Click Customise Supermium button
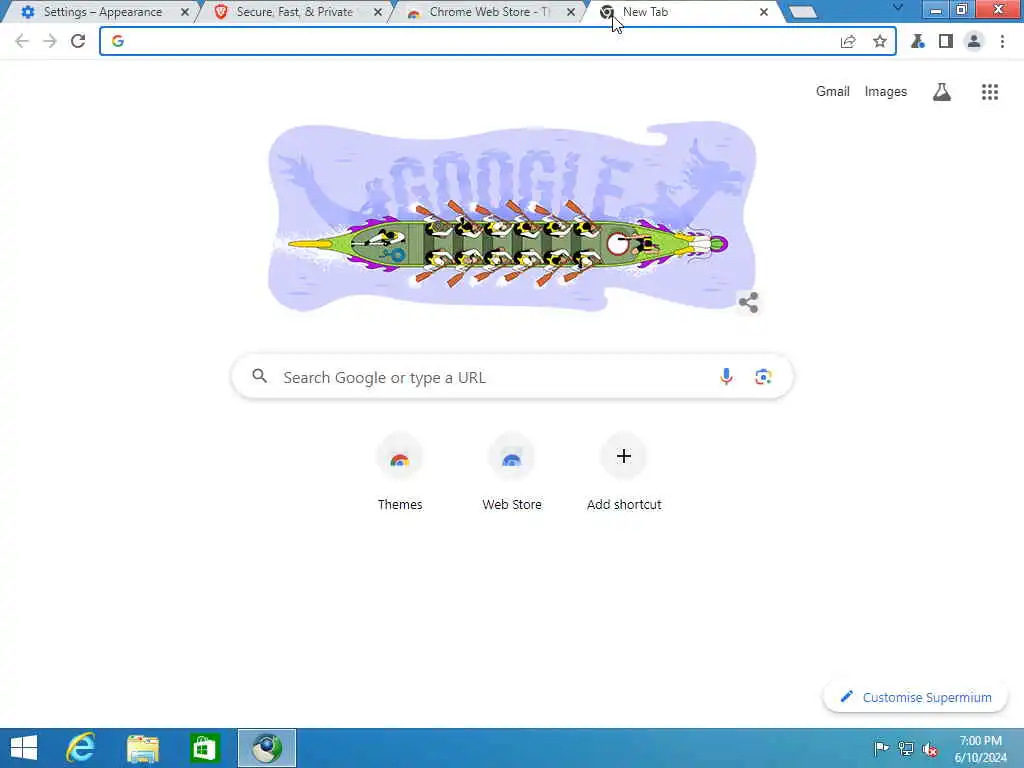1024x768 pixels. 916,697
